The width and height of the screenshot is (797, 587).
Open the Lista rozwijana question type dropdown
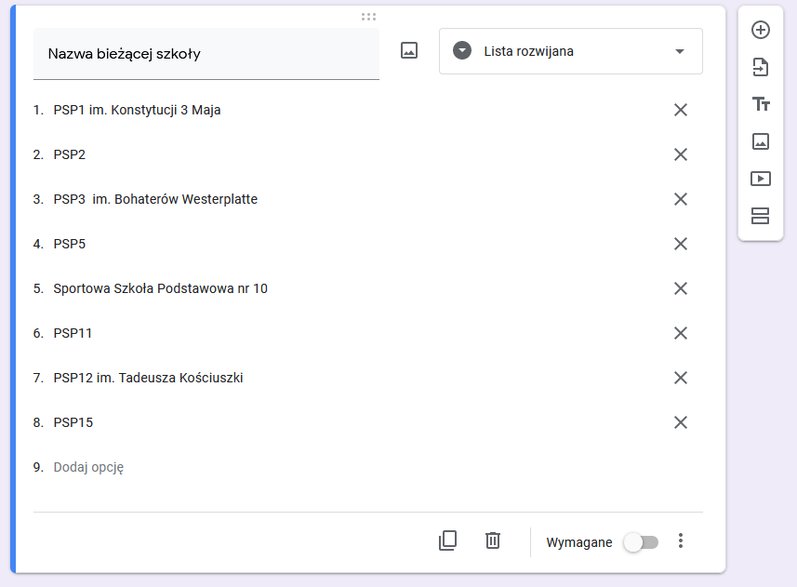(571, 51)
